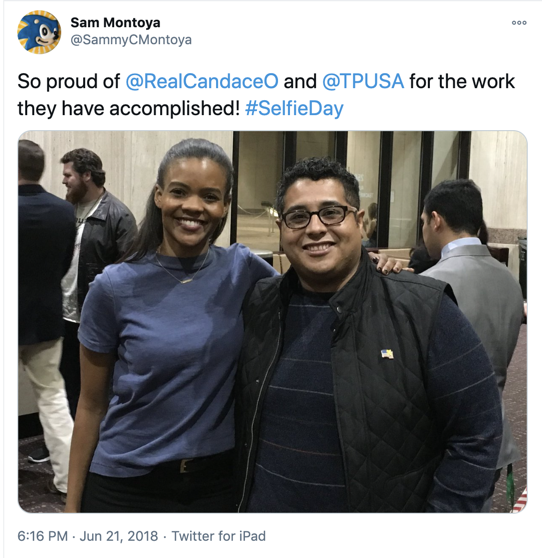Follow the @RealCandaceO mention link
Image resolution: width=542 pixels, height=558 pixels.
(202, 81)
